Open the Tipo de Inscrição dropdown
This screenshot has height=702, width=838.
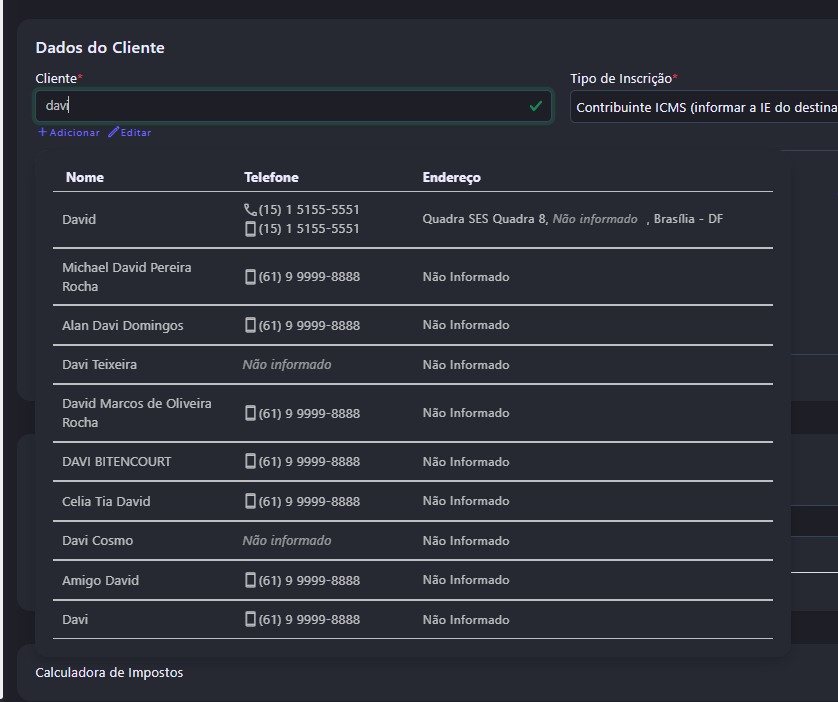pyautogui.click(x=703, y=107)
